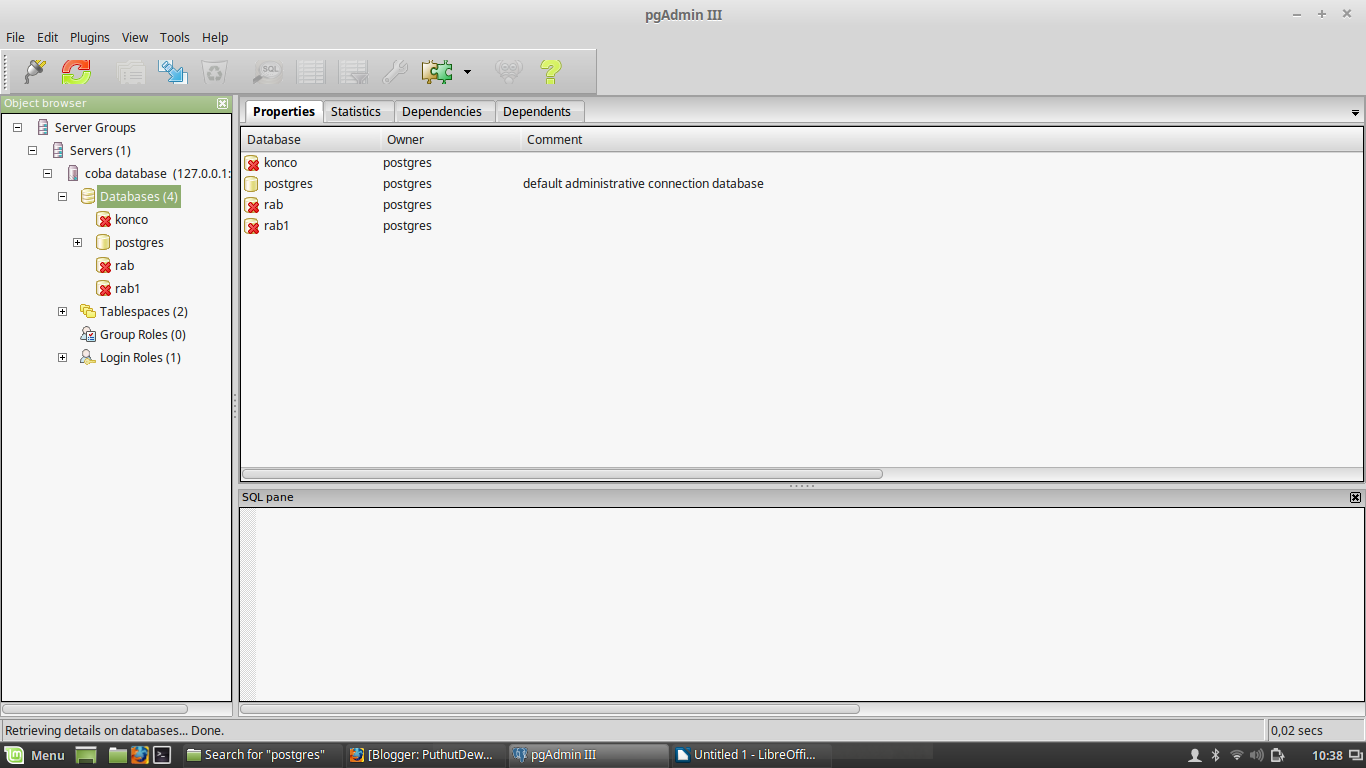Click the Create new object toolbar icon
The image size is (1366, 768).
[x=173, y=72]
